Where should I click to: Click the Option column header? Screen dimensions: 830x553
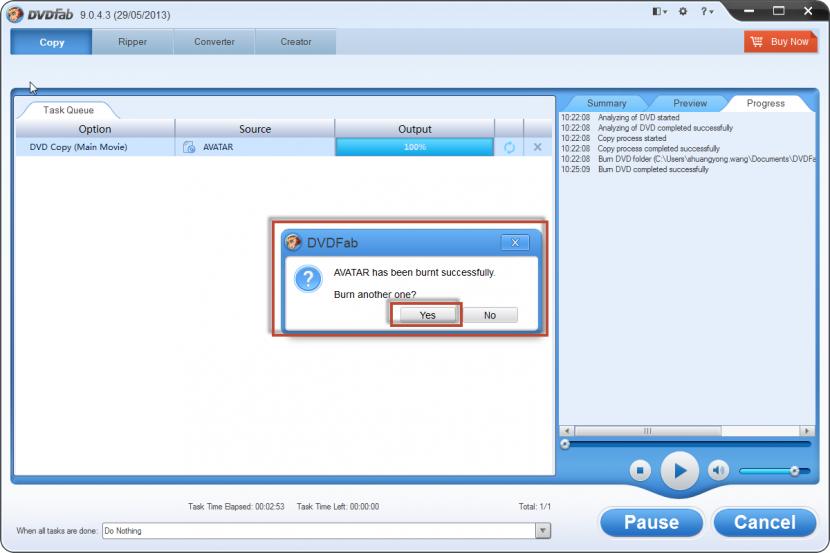coord(95,129)
